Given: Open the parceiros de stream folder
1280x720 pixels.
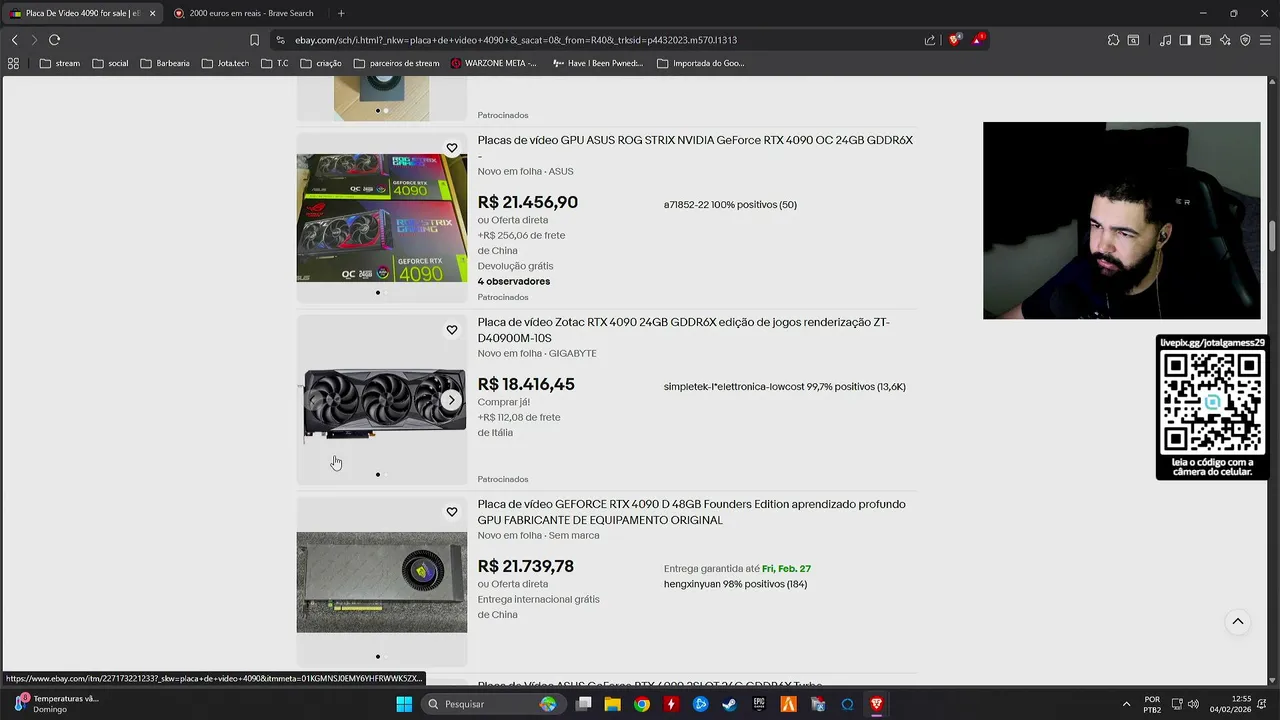Looking at the screenshot, I should pos(396,63).
